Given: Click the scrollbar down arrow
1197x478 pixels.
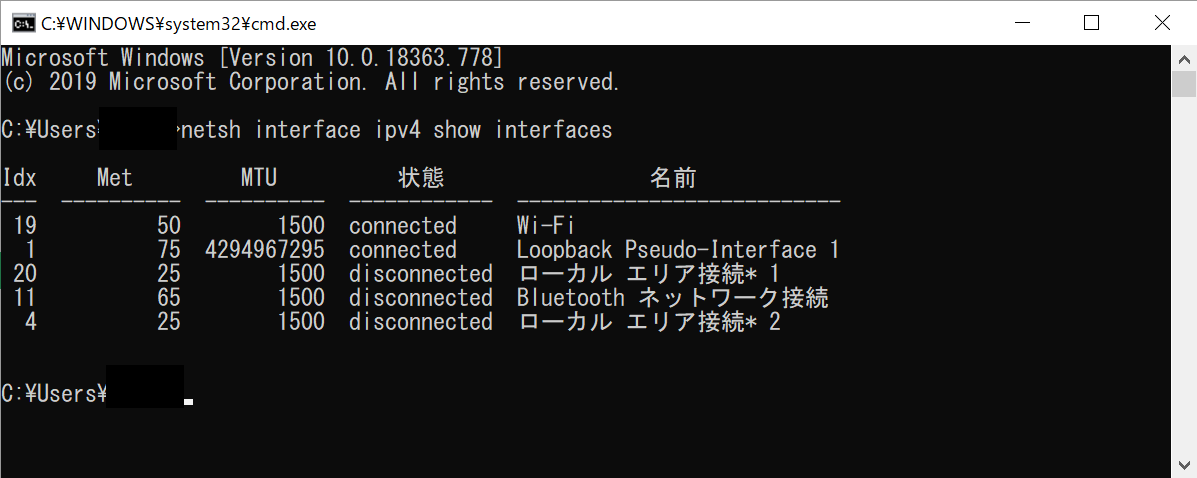Looking at the screenshot, I should click(x=1184, y=464).
